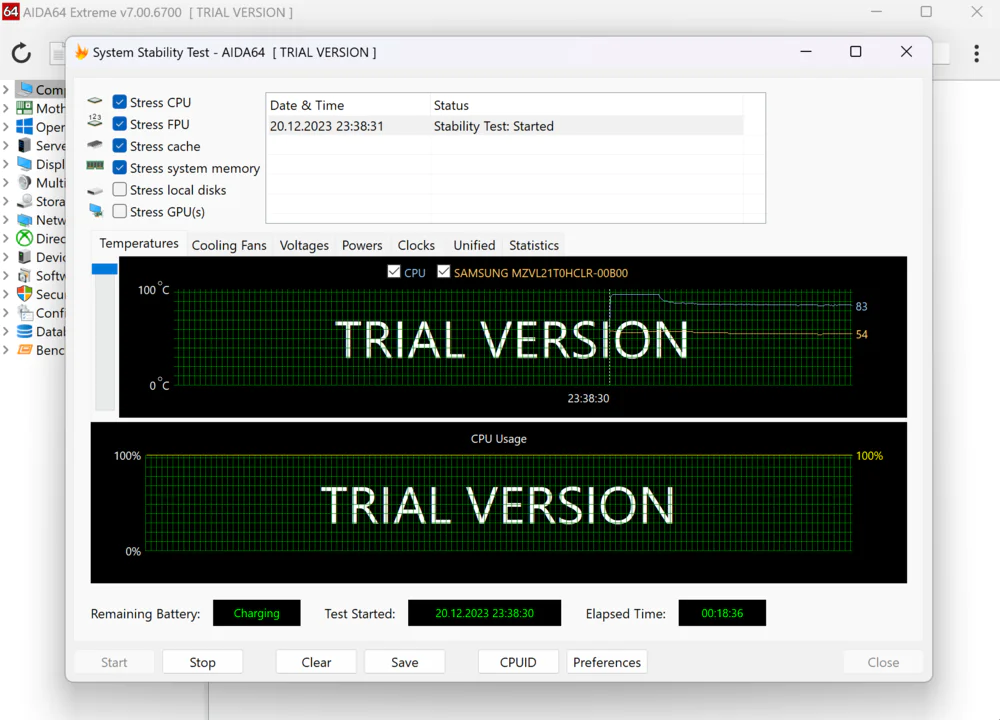Click the cache chip icon beside Stress cache

95,144
